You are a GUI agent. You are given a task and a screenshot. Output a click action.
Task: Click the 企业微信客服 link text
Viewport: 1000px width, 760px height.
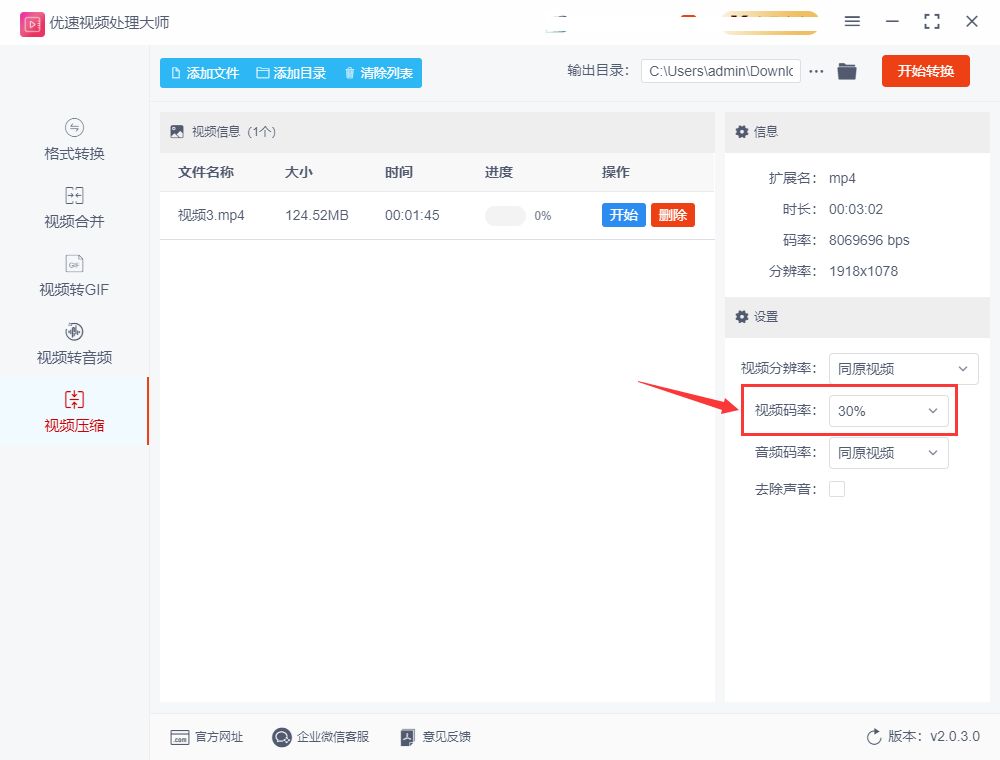(333, 737)
